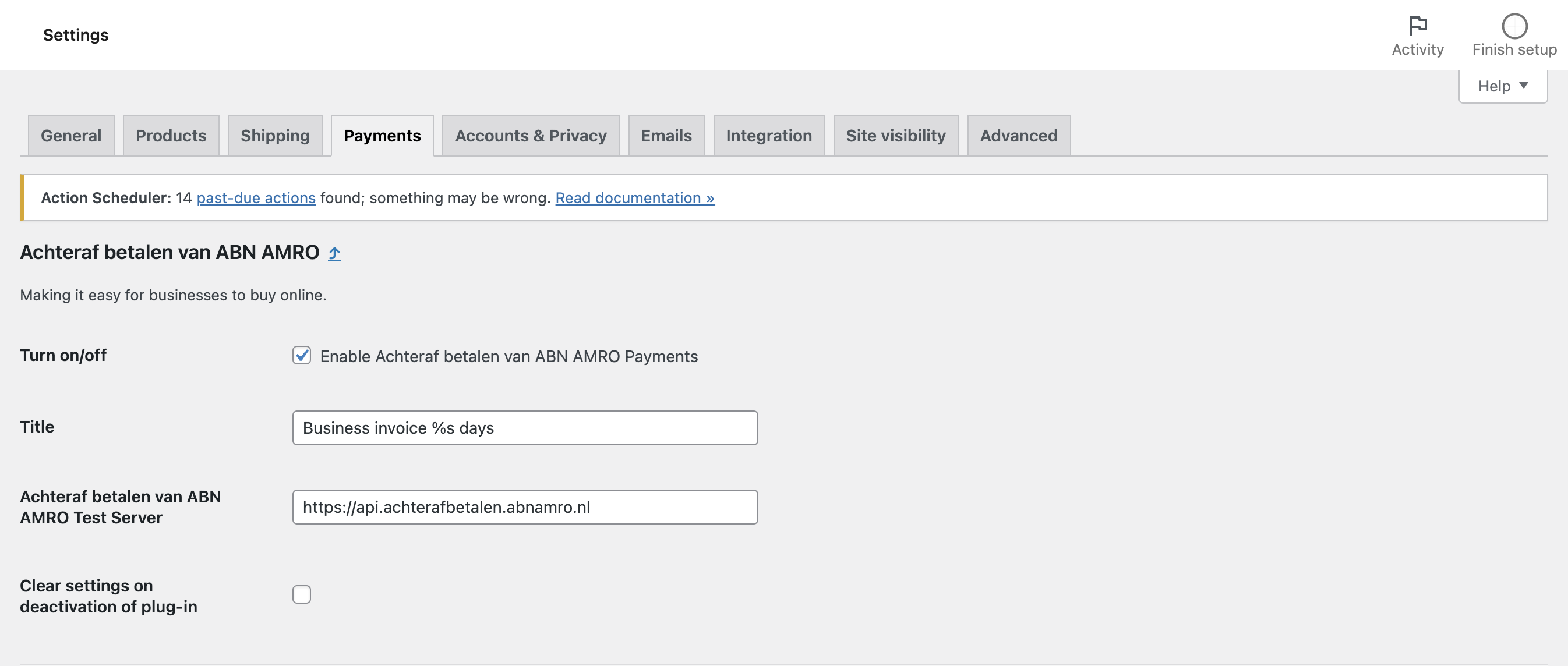Click the Finish setup circle icon
This screenshot has height=666, width=1568.
[x=1514, y=26]
